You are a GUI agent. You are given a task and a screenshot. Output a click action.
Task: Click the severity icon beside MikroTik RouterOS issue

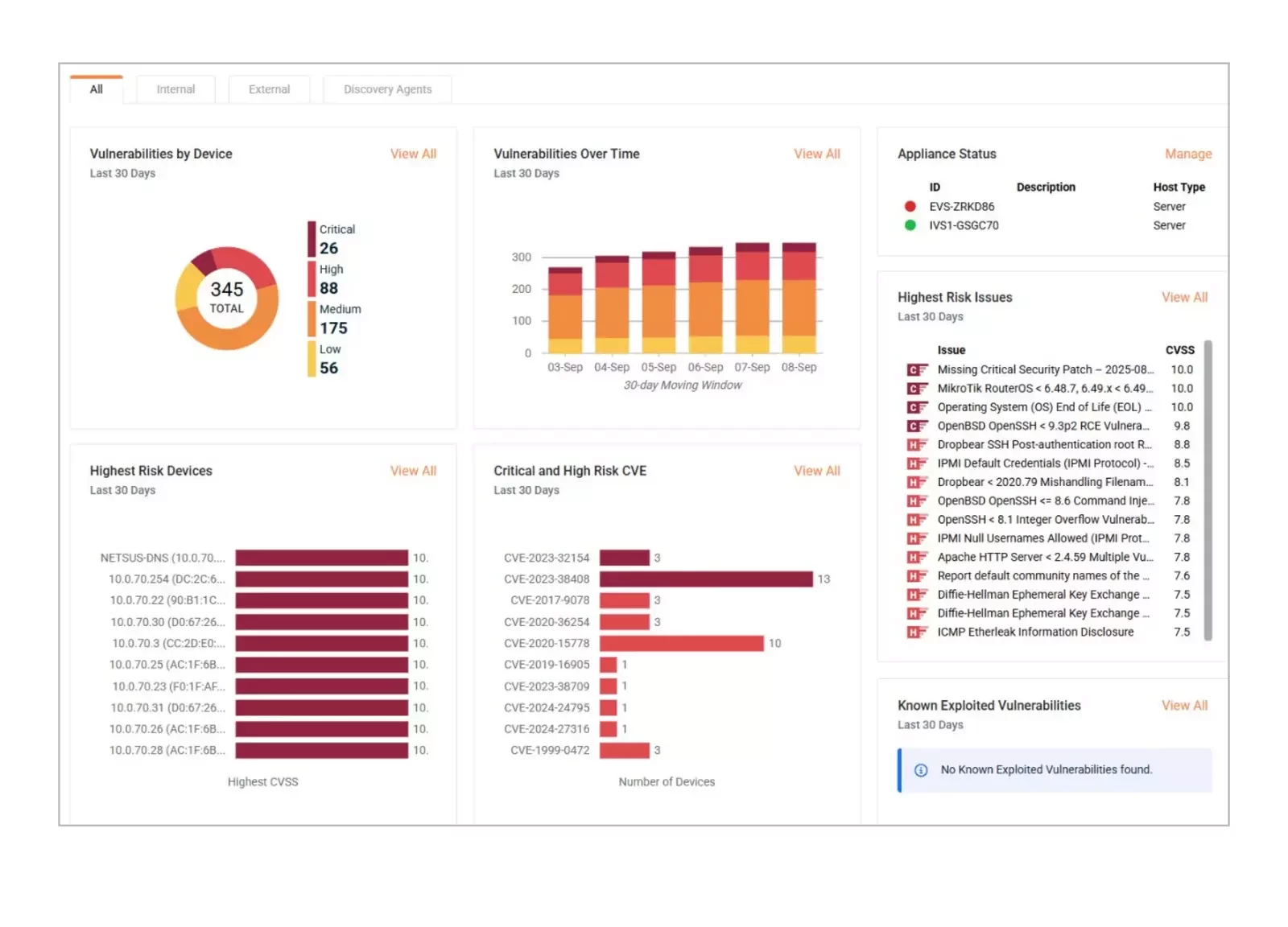pos(916,389)
